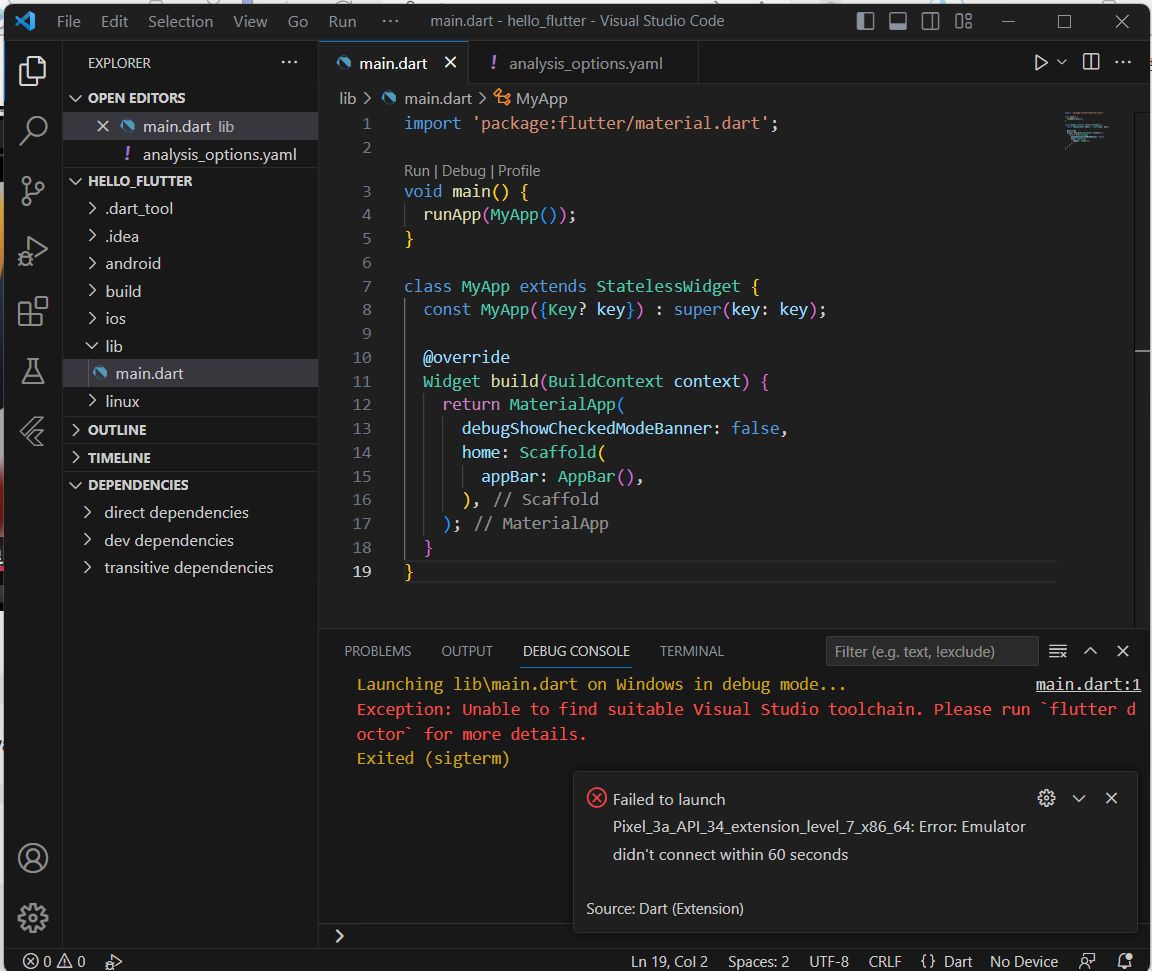Open Source Control view
Image resolution: width=1152 pixels, height=971 pixels.
[x=32, y=191]
